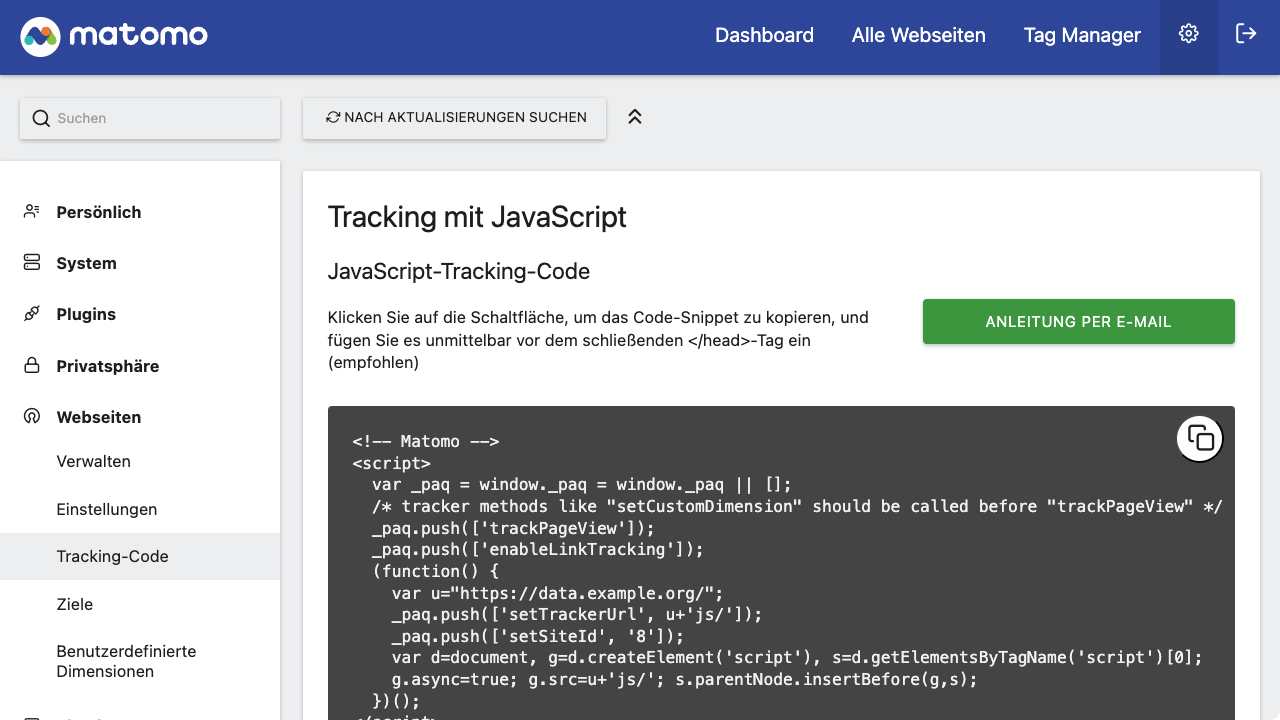Click the Persönlich user icon
The height and width of the screenshot is (720, 1280).
click(x=32, y=212)
